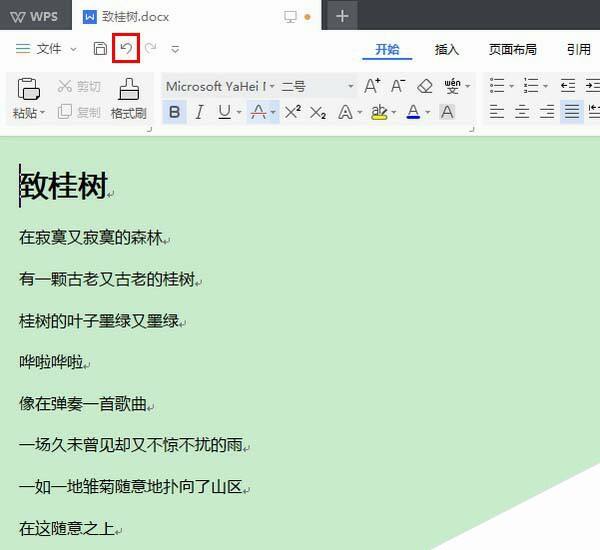The image size is (600, 550).
Task: Toggle justify alignment icon
Action: pyautogui.click(x=572, y=112)
